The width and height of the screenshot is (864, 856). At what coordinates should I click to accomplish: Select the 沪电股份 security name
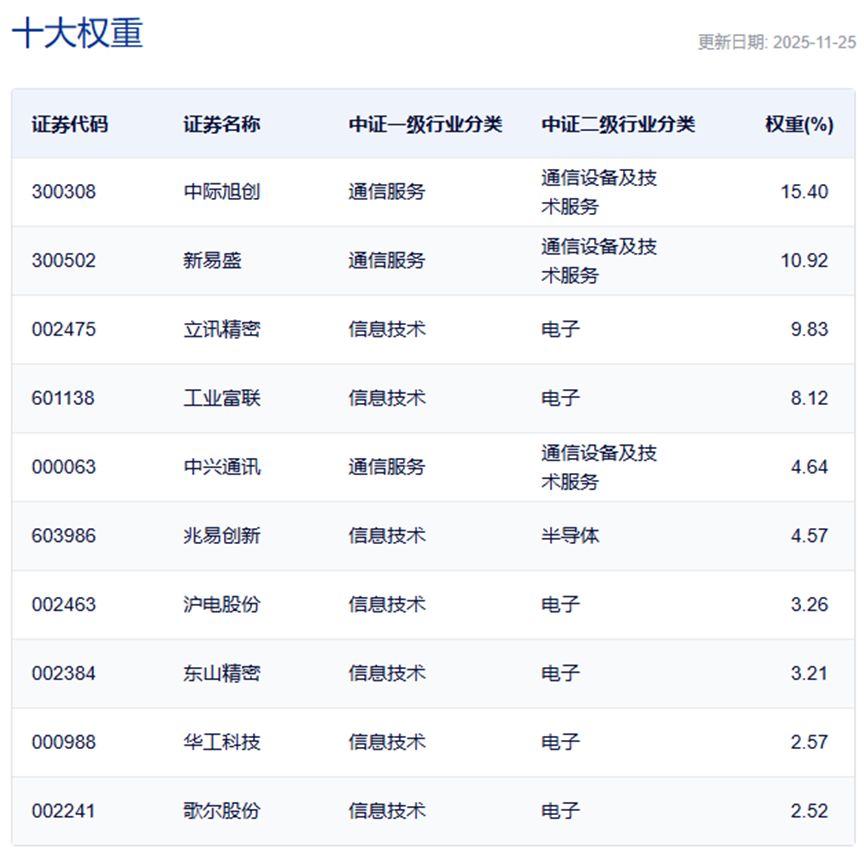(222, 605)
